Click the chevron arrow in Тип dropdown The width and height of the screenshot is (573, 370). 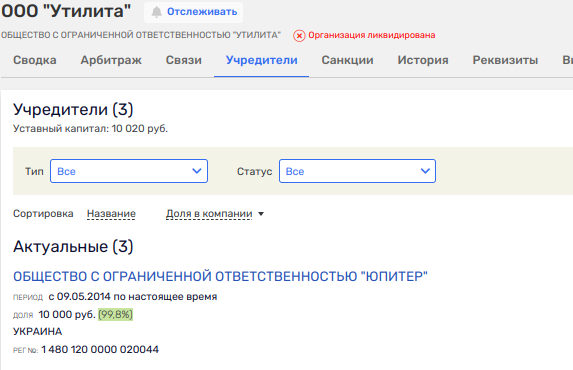[x=197, y=171]
